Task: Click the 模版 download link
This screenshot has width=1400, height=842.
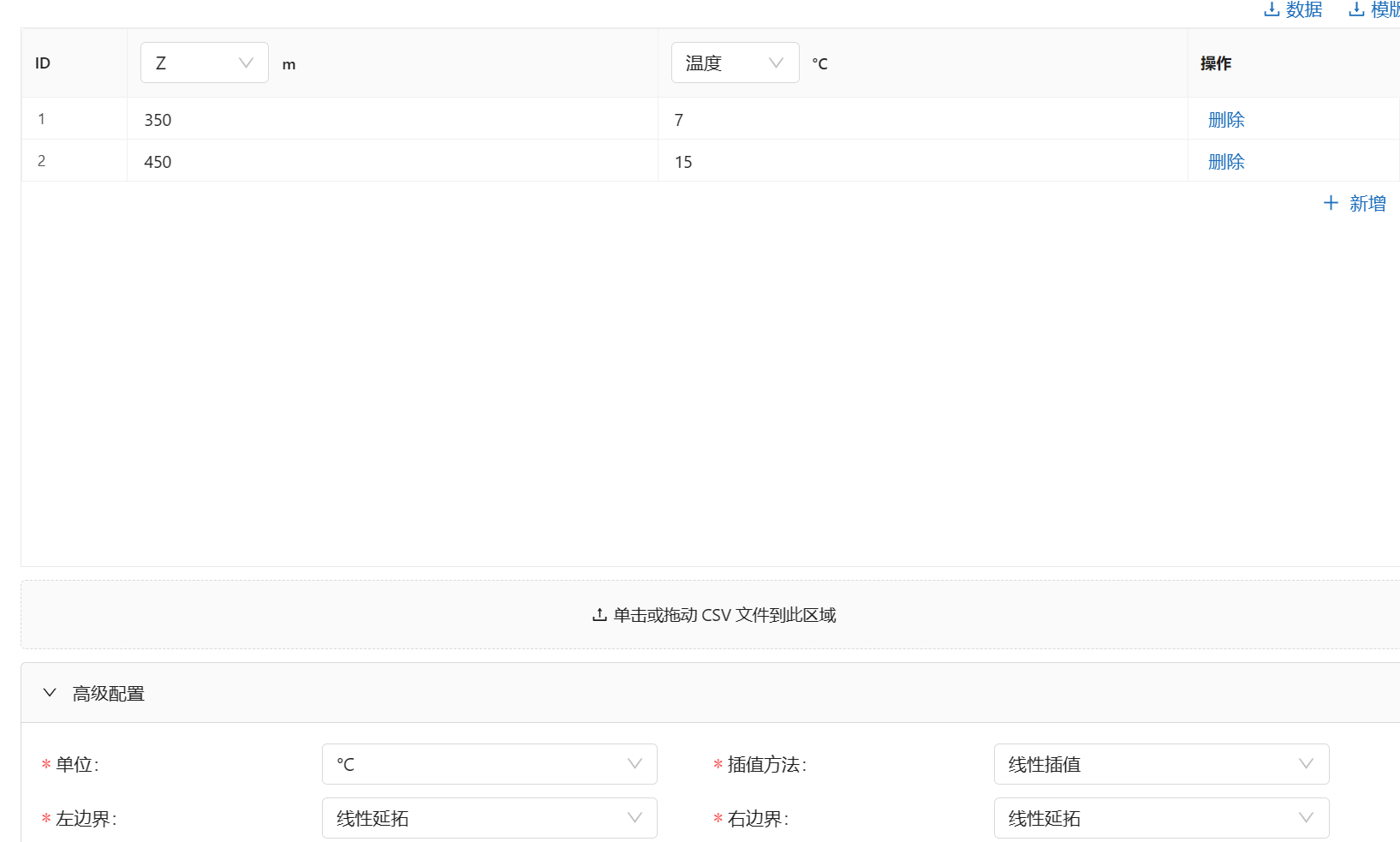Action: (1374, 9)
